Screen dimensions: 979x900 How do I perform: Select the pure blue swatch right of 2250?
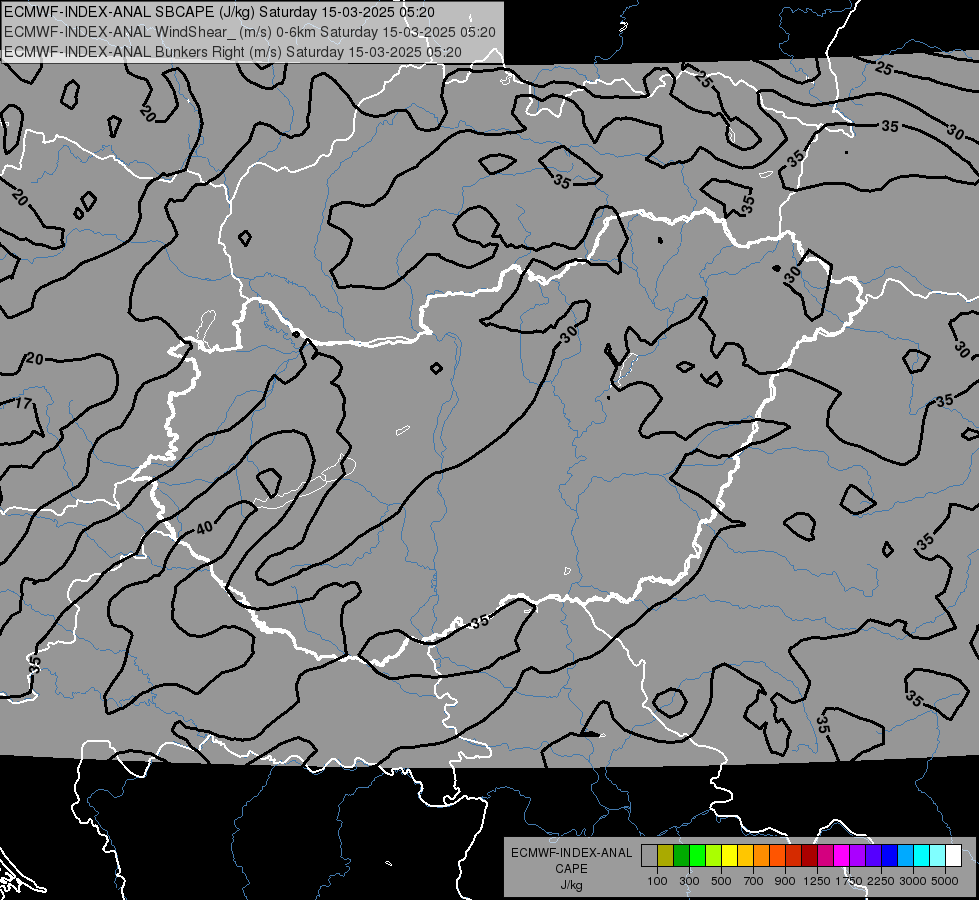coord(890,855)
